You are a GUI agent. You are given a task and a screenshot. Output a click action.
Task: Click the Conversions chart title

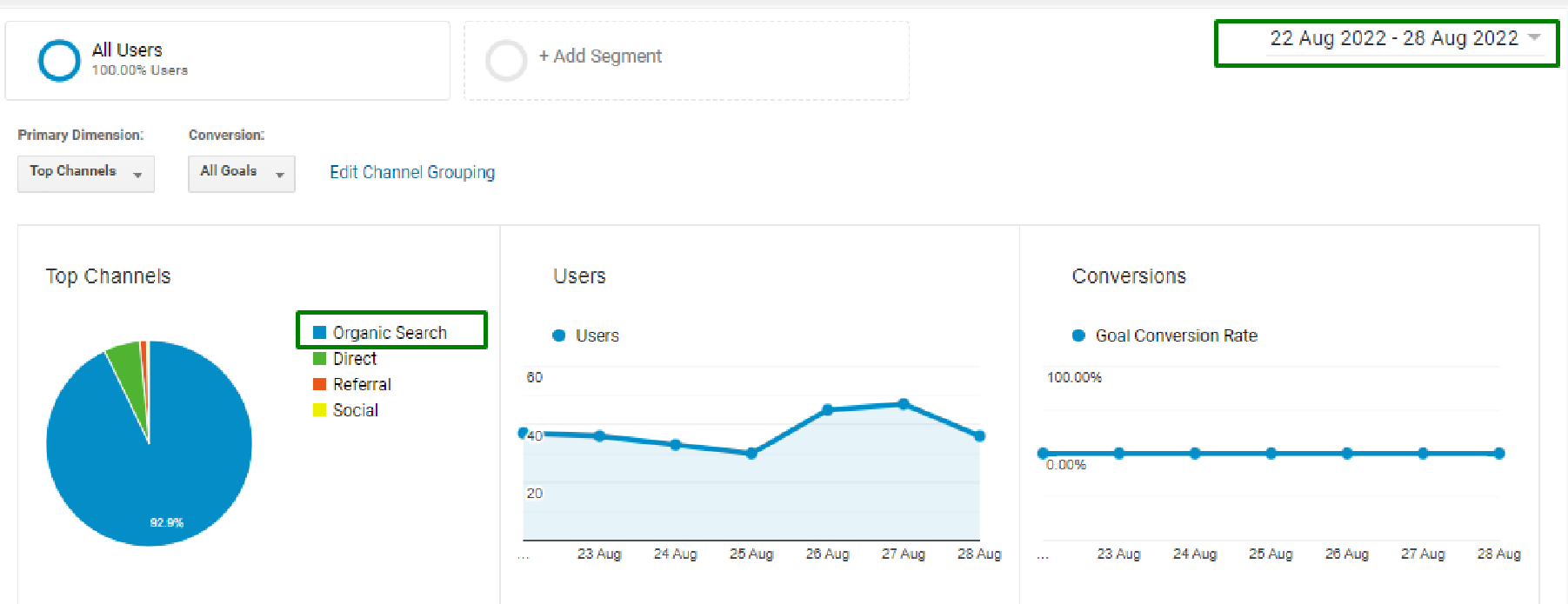pos(1129,276)
